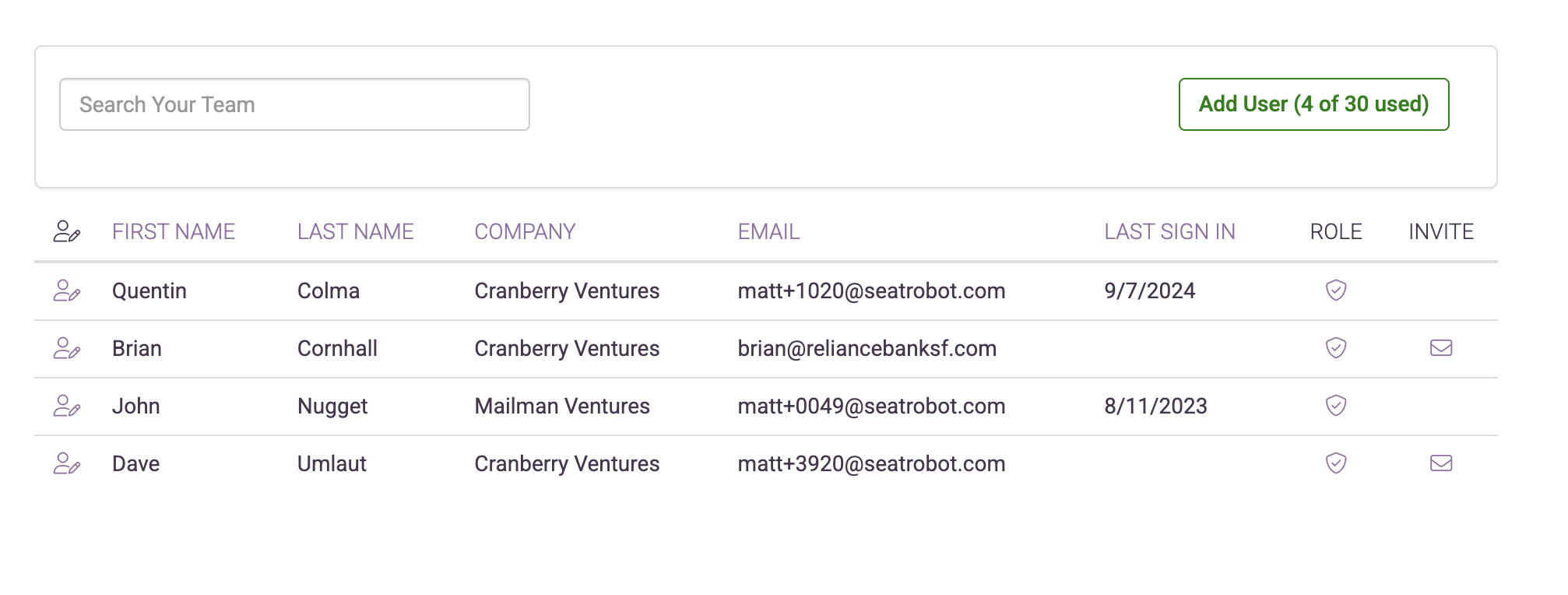
Task: Focus the Search Your Team field
Action: pyautogui.click(x=294, y=104)
